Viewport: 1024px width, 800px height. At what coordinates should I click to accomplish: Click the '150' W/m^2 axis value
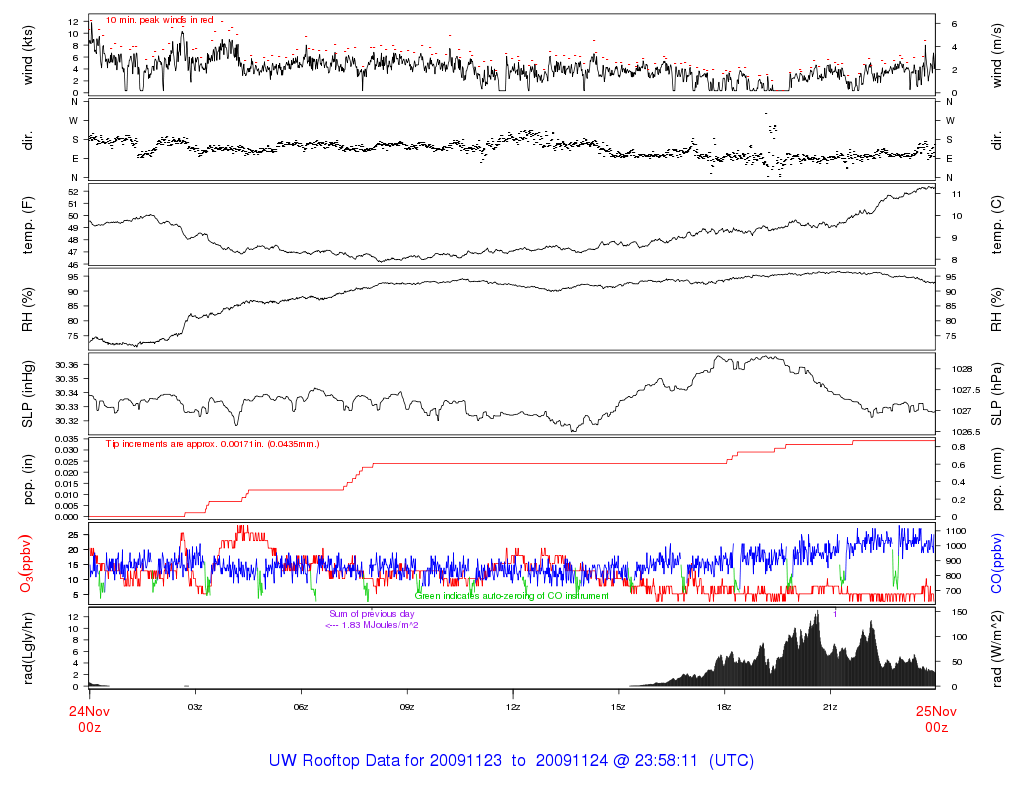pos(959,612)
